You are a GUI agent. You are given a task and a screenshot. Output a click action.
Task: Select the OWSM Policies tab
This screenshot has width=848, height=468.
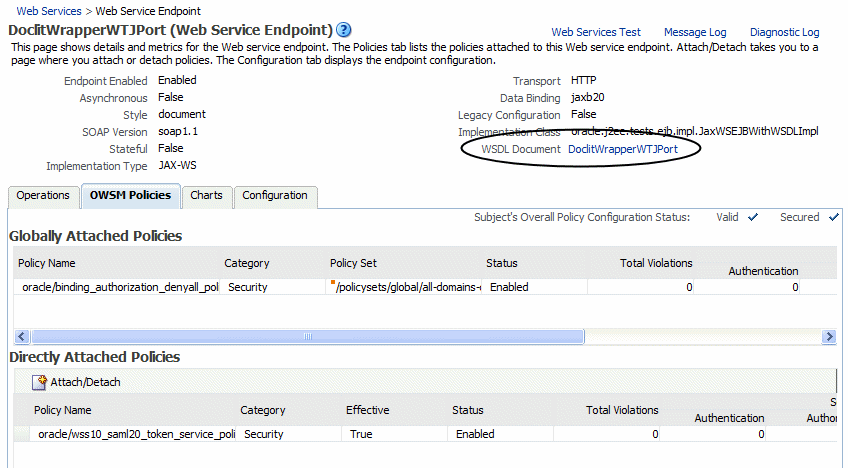pyautogui.click(x=130, y=195)
